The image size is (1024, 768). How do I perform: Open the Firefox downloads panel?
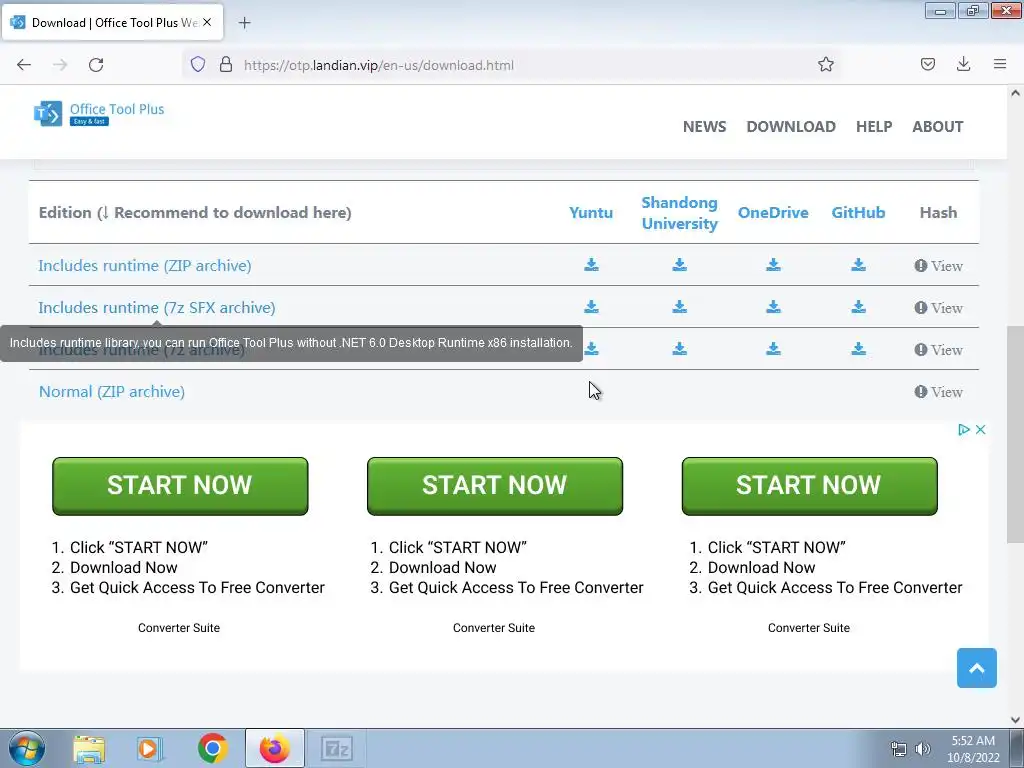tap(963, 64)
